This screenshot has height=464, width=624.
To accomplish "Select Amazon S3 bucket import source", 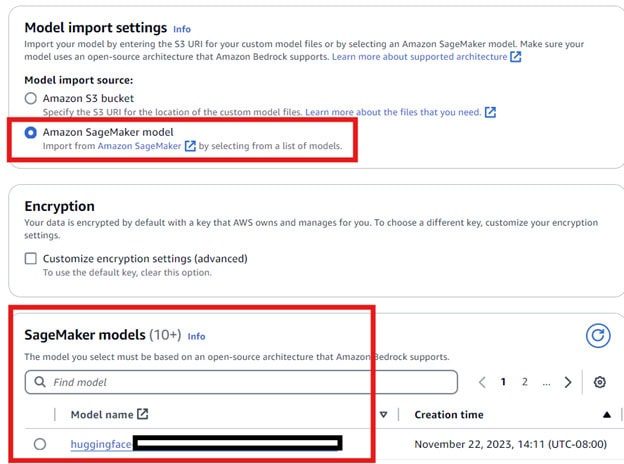I will [x=31, y=98].
